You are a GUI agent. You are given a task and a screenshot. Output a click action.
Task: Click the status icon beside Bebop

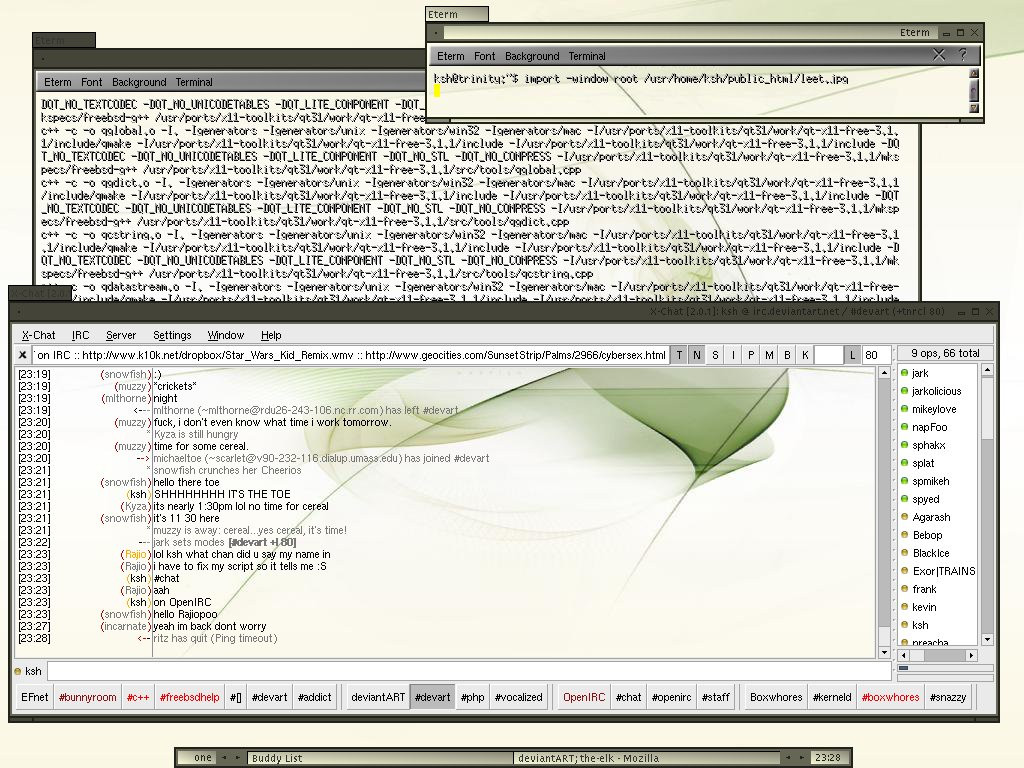(904, 535)
